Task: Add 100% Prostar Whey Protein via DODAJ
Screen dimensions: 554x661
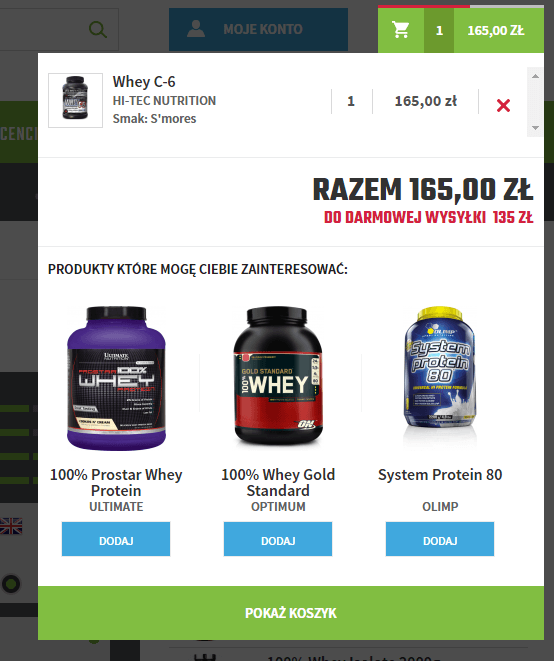Action: pyautogui.click(x=116, y=539)
